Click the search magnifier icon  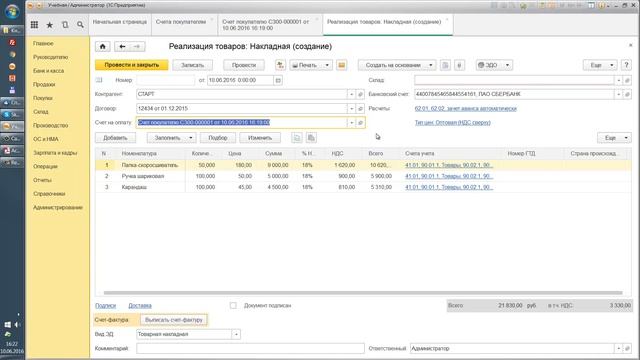click(x=80, y=25)
